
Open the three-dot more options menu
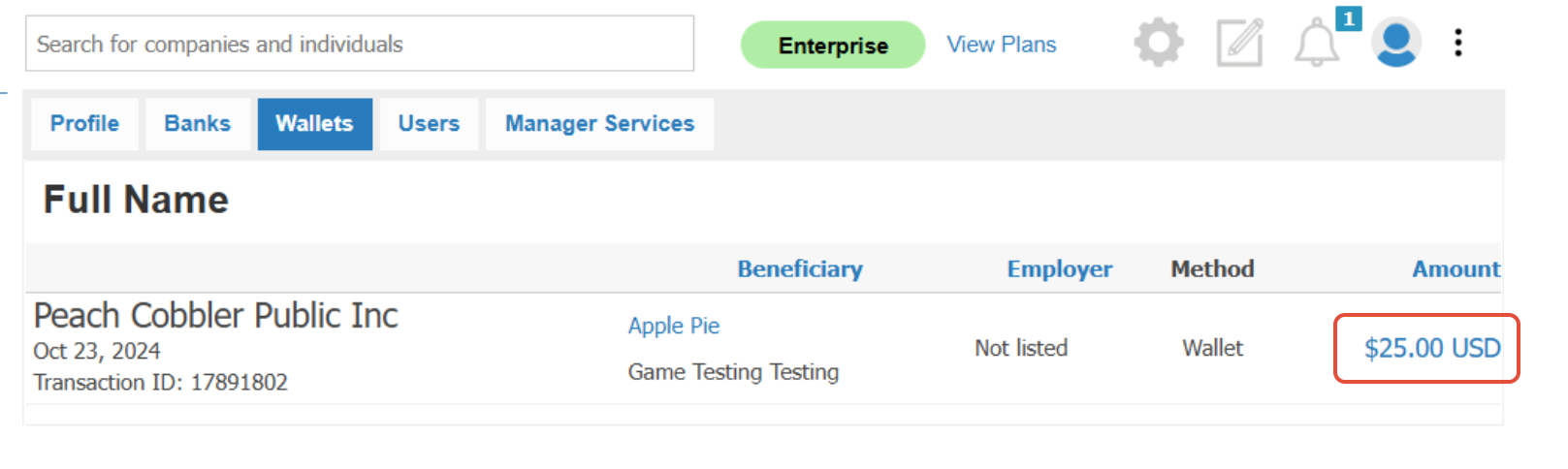1458,42
